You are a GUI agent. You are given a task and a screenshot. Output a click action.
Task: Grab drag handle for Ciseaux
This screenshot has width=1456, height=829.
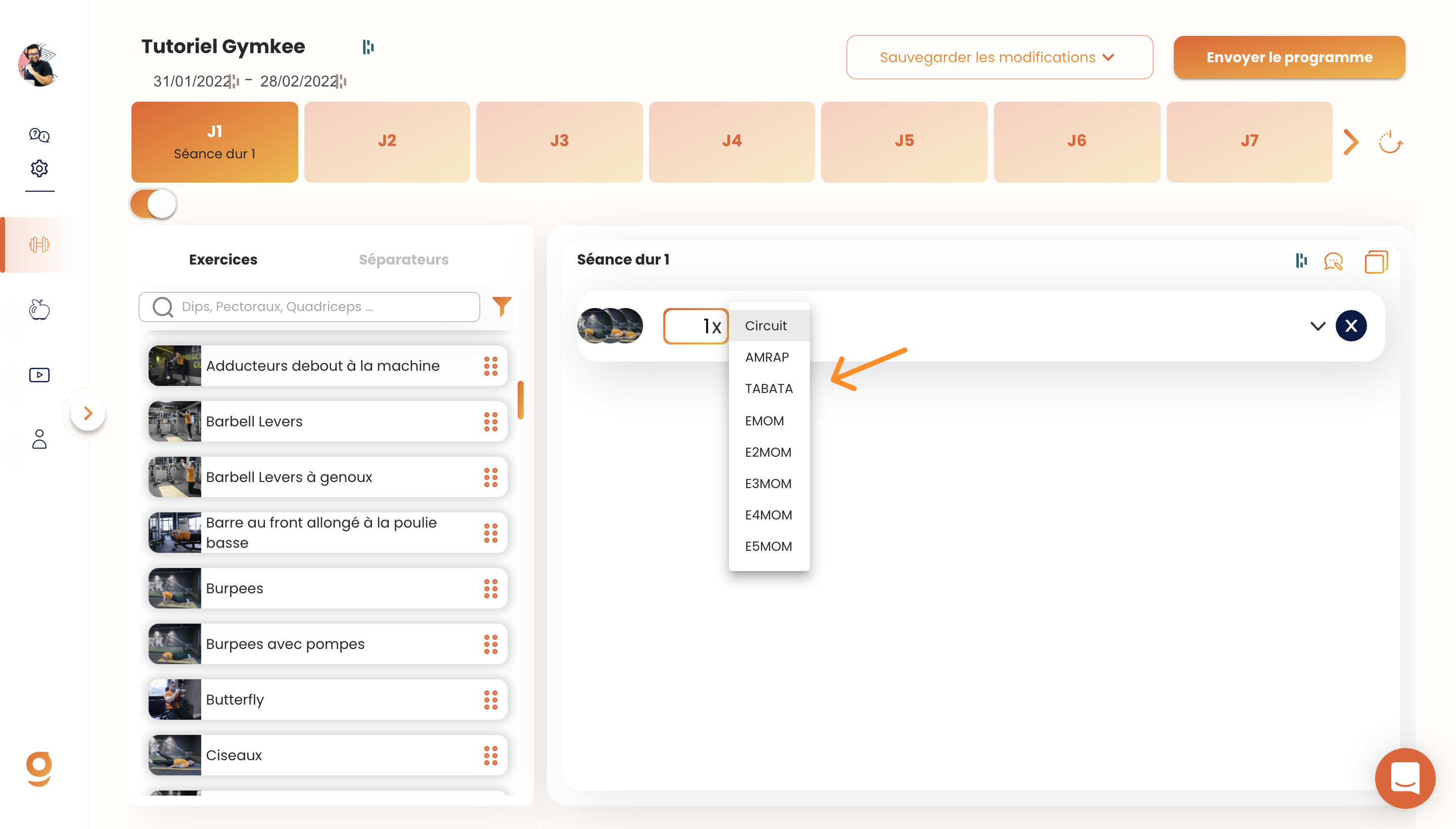point(490,756)
